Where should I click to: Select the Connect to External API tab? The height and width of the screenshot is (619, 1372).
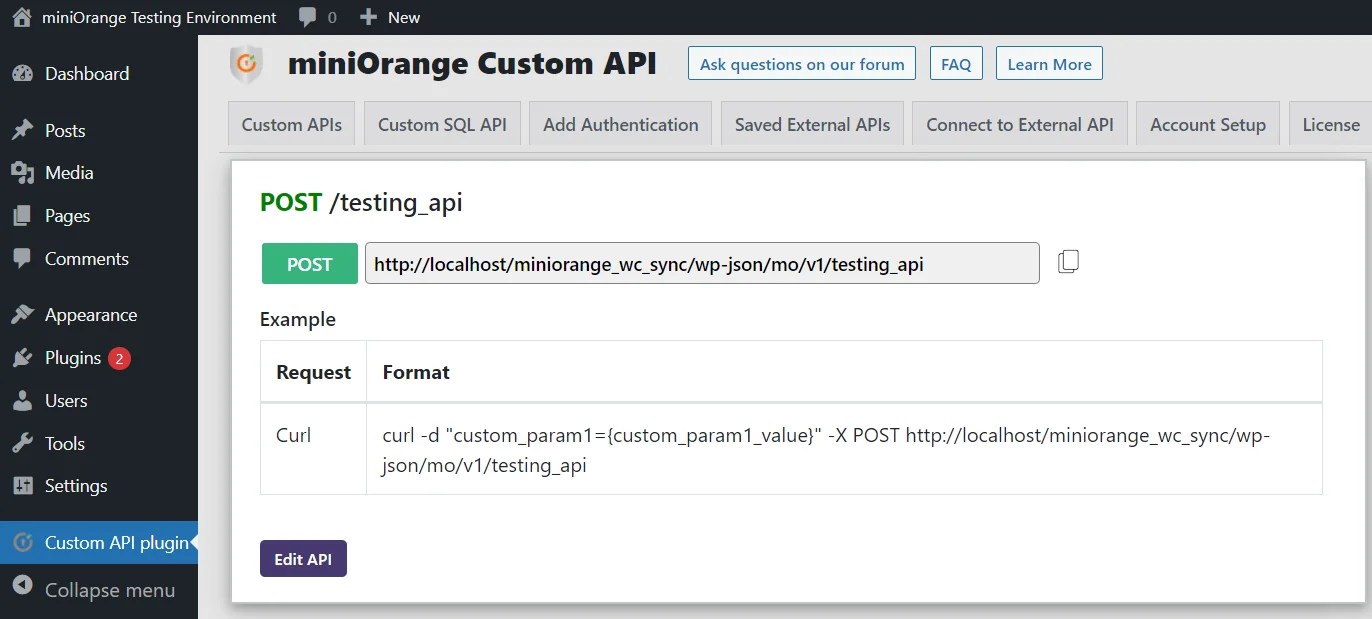pos(1019,123)
